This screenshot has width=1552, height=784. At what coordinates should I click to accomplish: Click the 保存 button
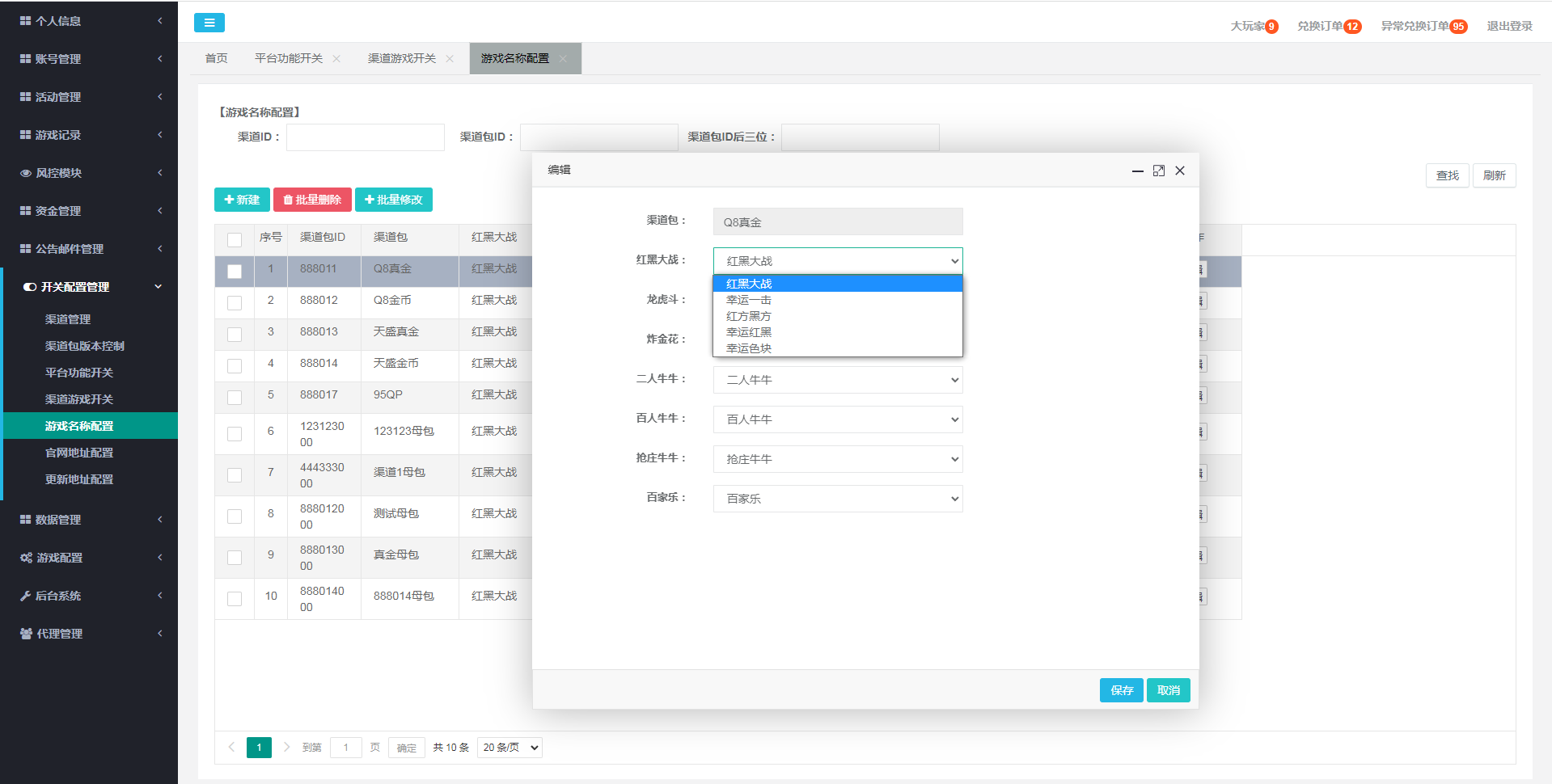click(1121, 690)
